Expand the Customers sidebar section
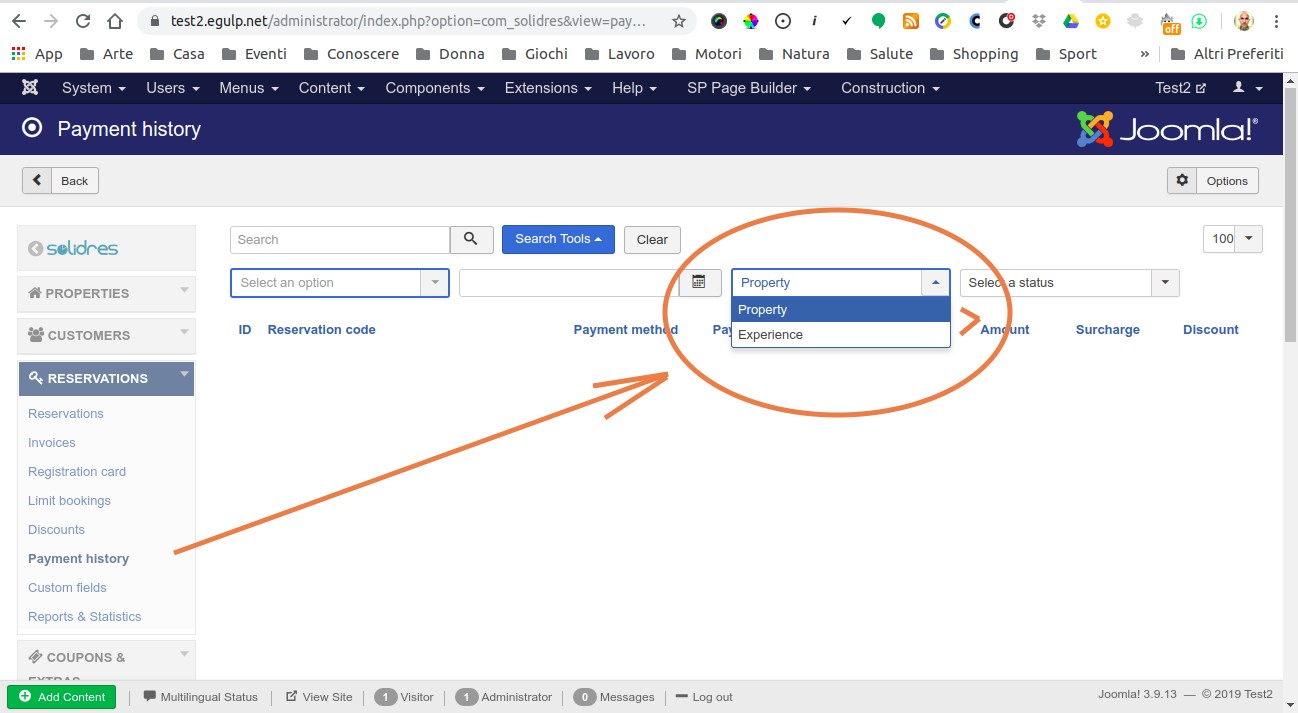Viewport: 1298px width, 713px height. 106,335
